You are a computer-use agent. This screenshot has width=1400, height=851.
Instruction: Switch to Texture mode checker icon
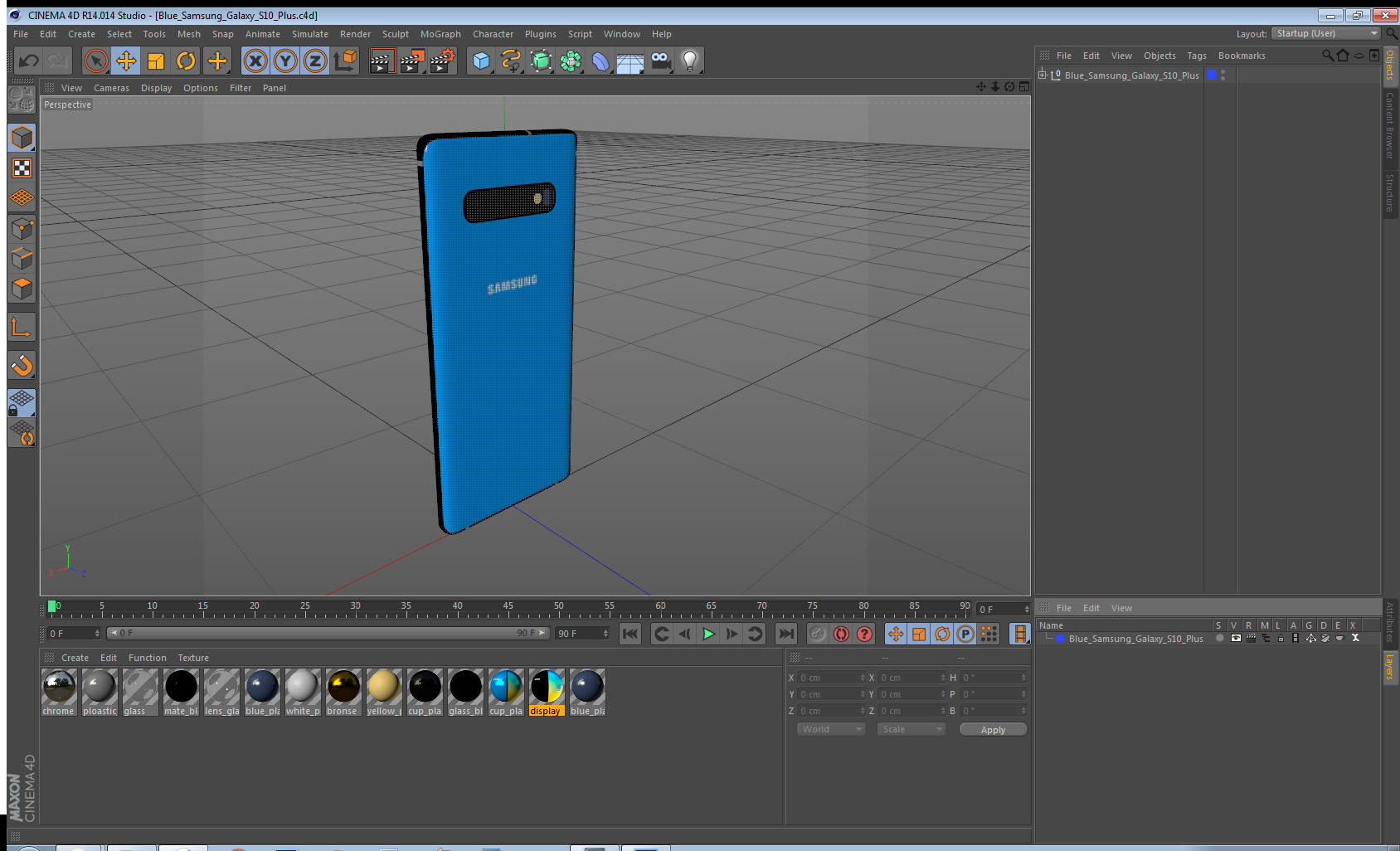[x=22, y=168]
